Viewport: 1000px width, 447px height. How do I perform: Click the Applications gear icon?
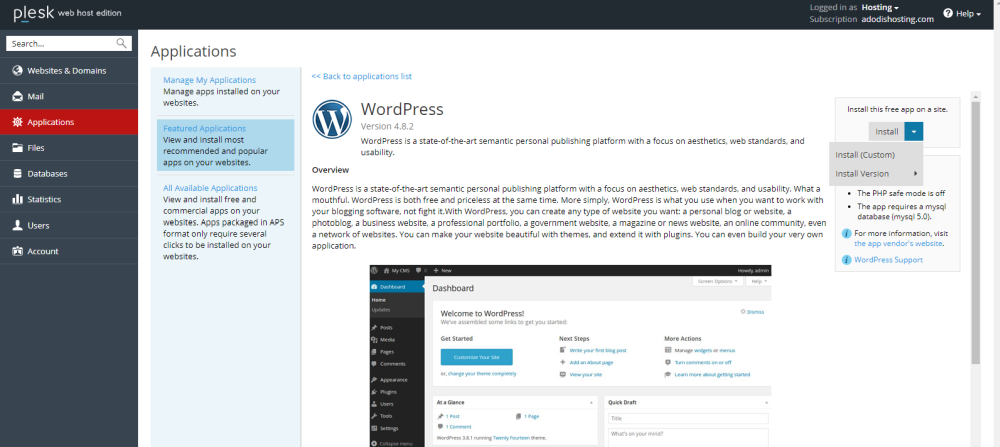click(x=17, y=122)
